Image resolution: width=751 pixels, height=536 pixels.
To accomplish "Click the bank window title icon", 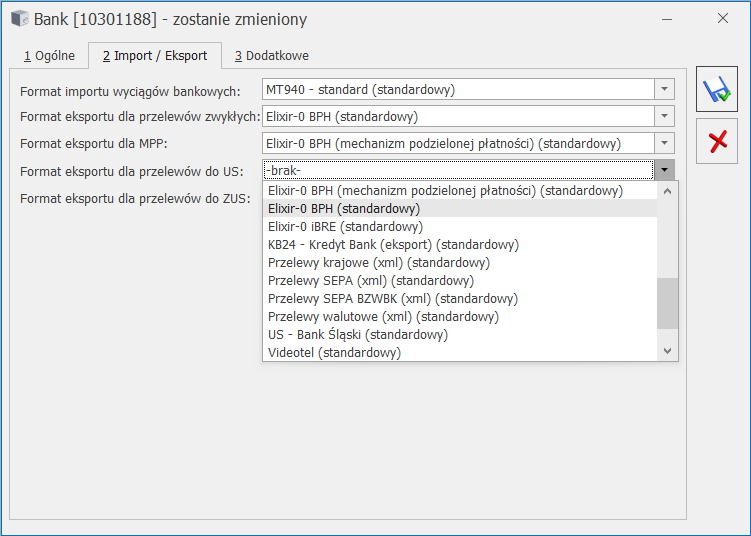I will 20,19.
